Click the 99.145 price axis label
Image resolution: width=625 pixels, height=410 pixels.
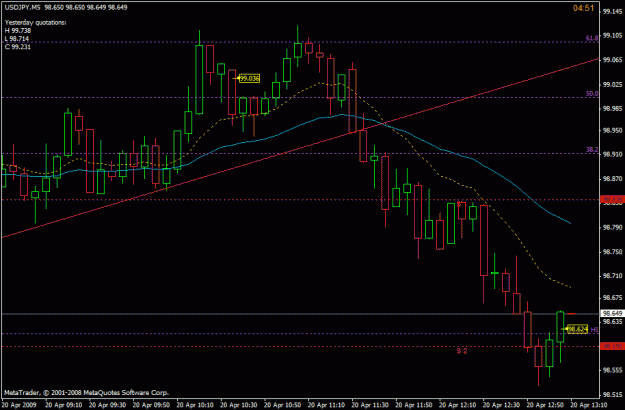pos(613,12)
